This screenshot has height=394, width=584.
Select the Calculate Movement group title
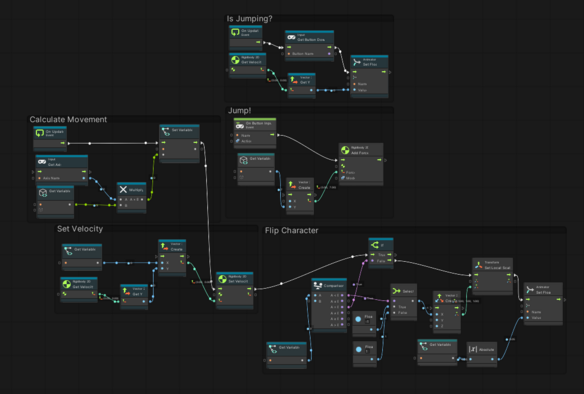tap(68, 120)
